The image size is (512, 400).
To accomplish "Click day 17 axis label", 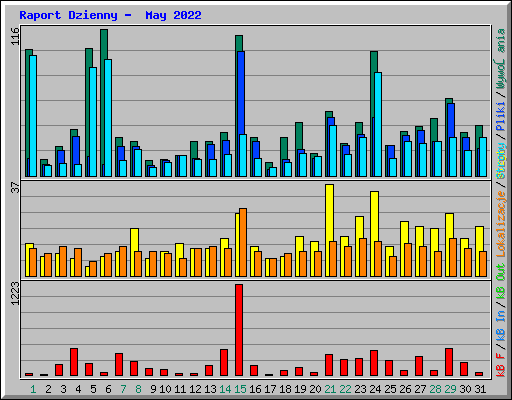I will pyautogui.click(x=270, y=389).
